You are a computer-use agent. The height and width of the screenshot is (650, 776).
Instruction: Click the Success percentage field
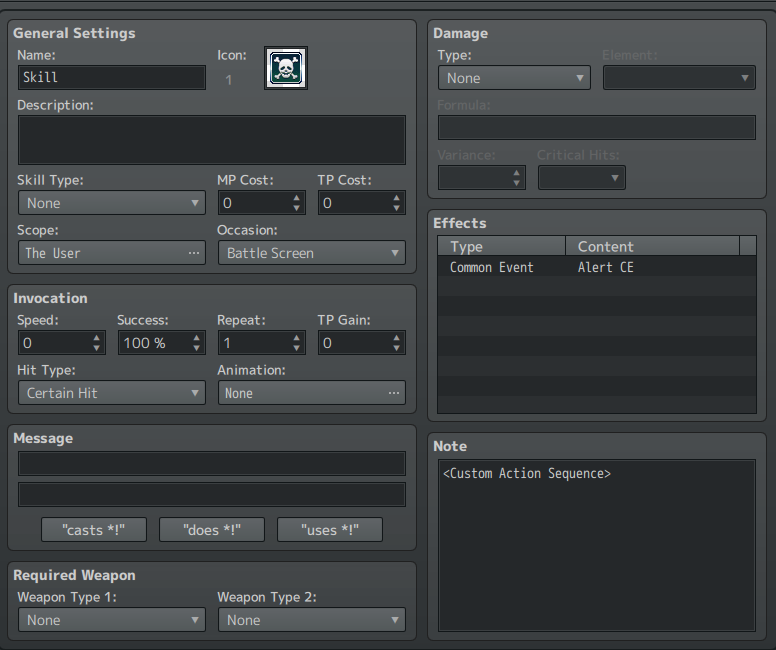tap(161, 343)
